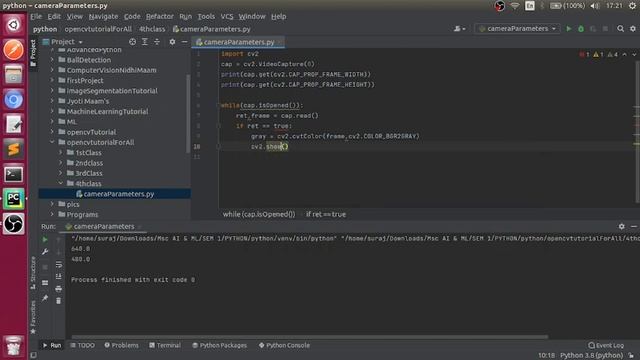Click the Run panel horizontal scrollbar
640x360 pixels.
click(x=310, y=337)
